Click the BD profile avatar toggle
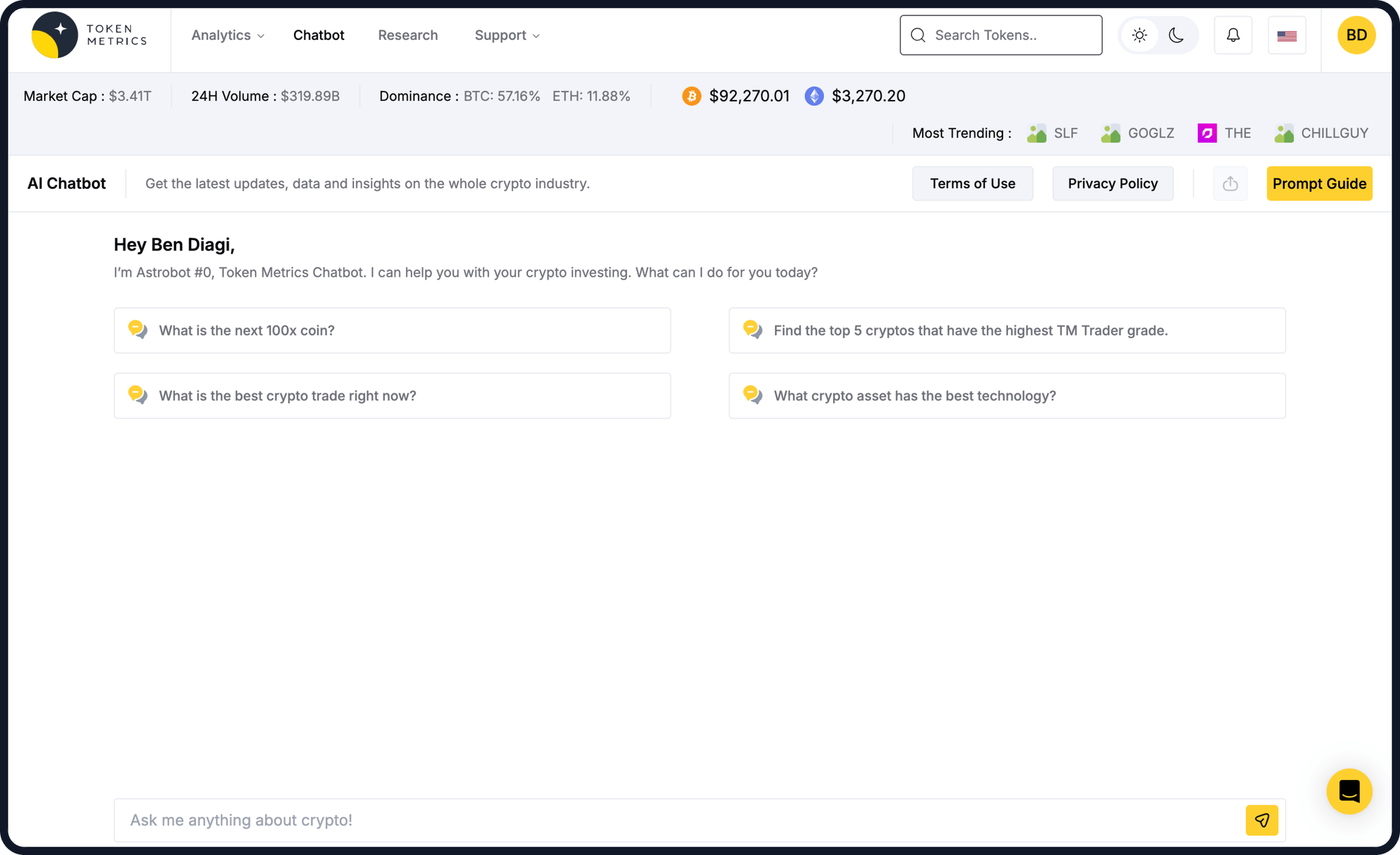1400x855 pixels. [x=1357, y=34]
